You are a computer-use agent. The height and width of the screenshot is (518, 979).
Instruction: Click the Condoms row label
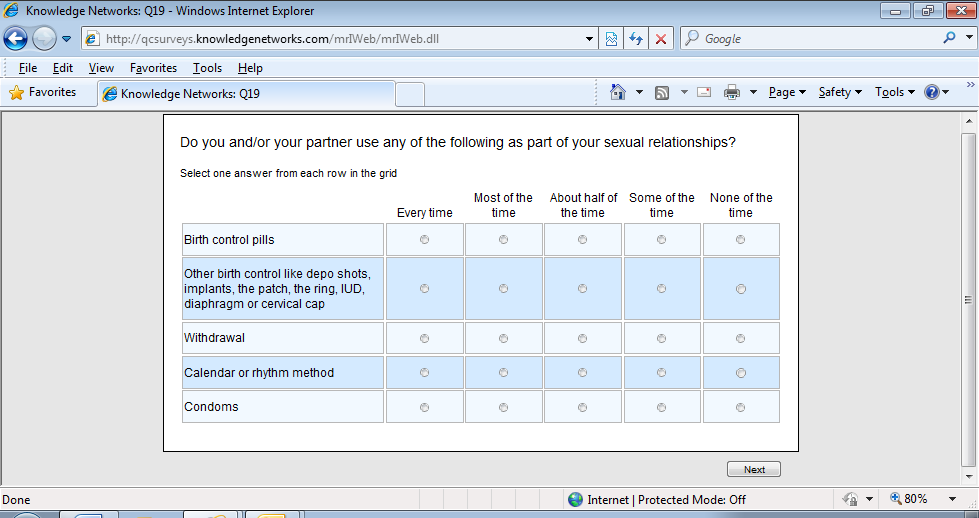[x=211, y=407]
